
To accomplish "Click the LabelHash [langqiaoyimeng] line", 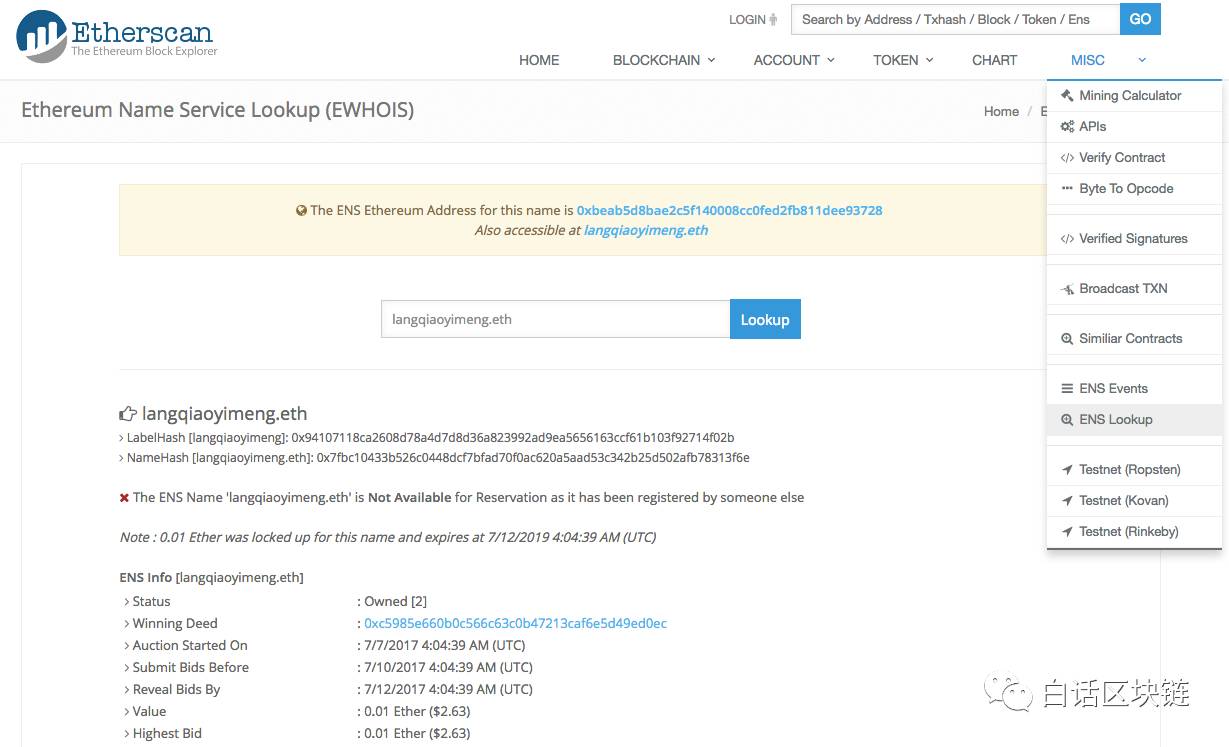I will [427, 438].
